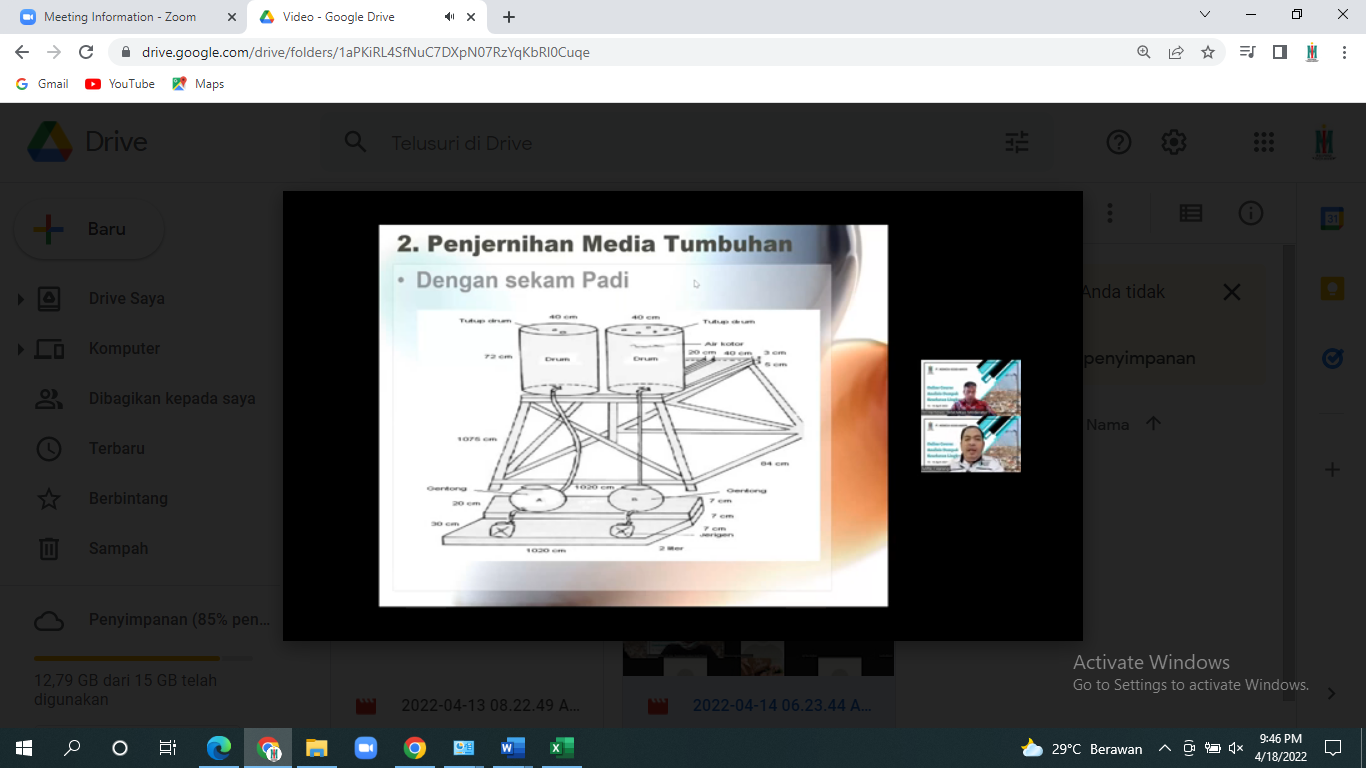Bookmark this page with the star

pyautogui.click(x=1208, y=52)
